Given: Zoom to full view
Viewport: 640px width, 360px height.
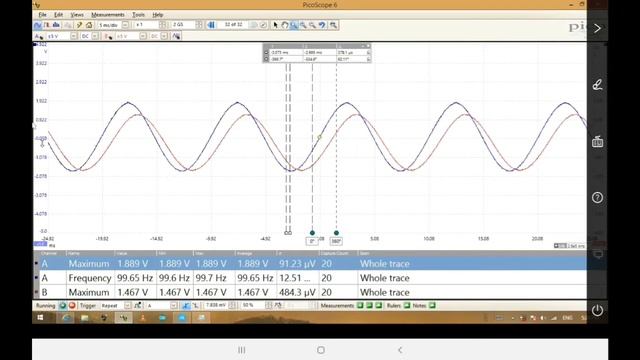Looking at the screenshot, I should pyautogui.click(x=333, y=25).
